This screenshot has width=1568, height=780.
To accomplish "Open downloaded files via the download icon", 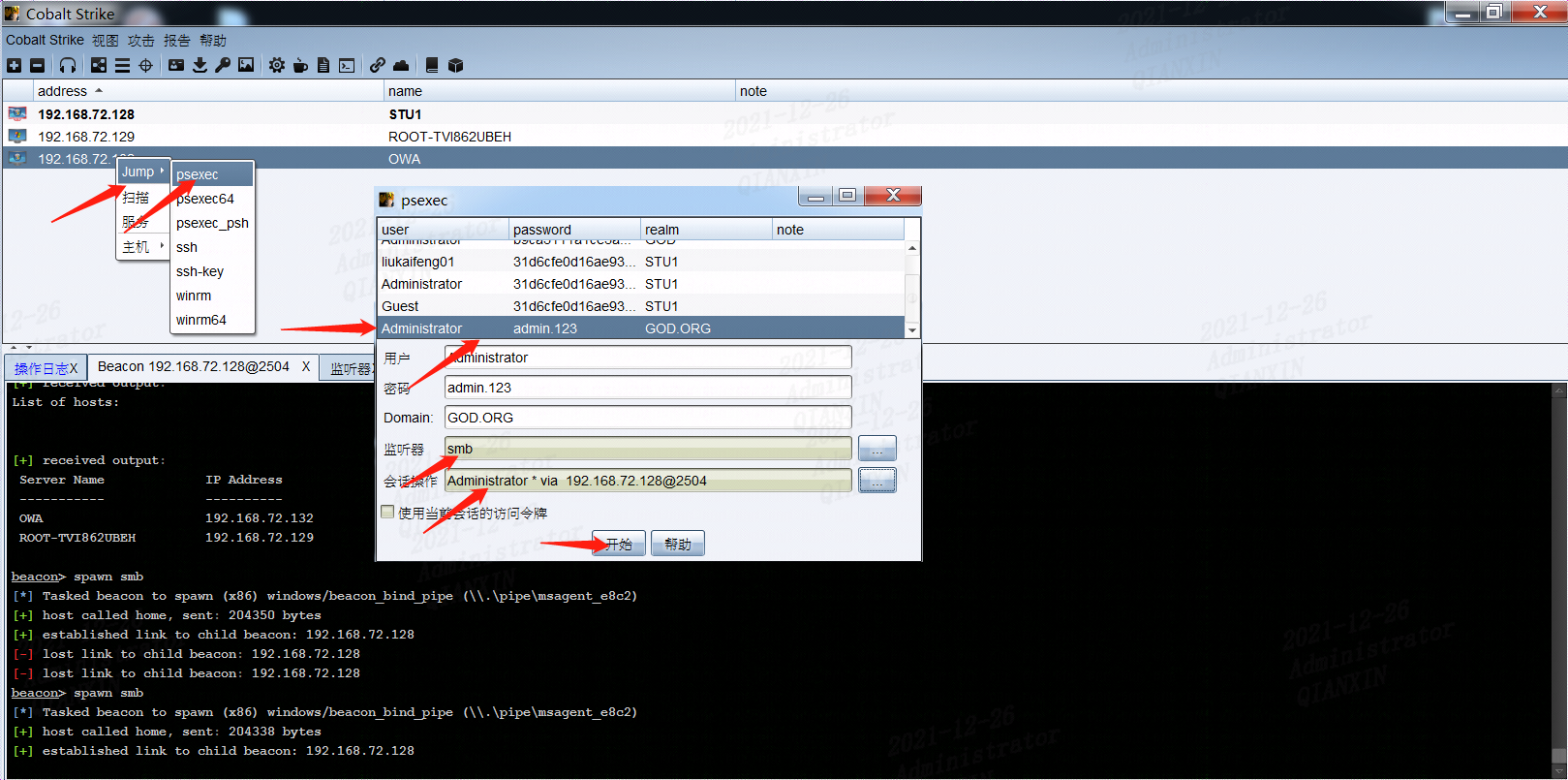I will [x=200, y=66].
